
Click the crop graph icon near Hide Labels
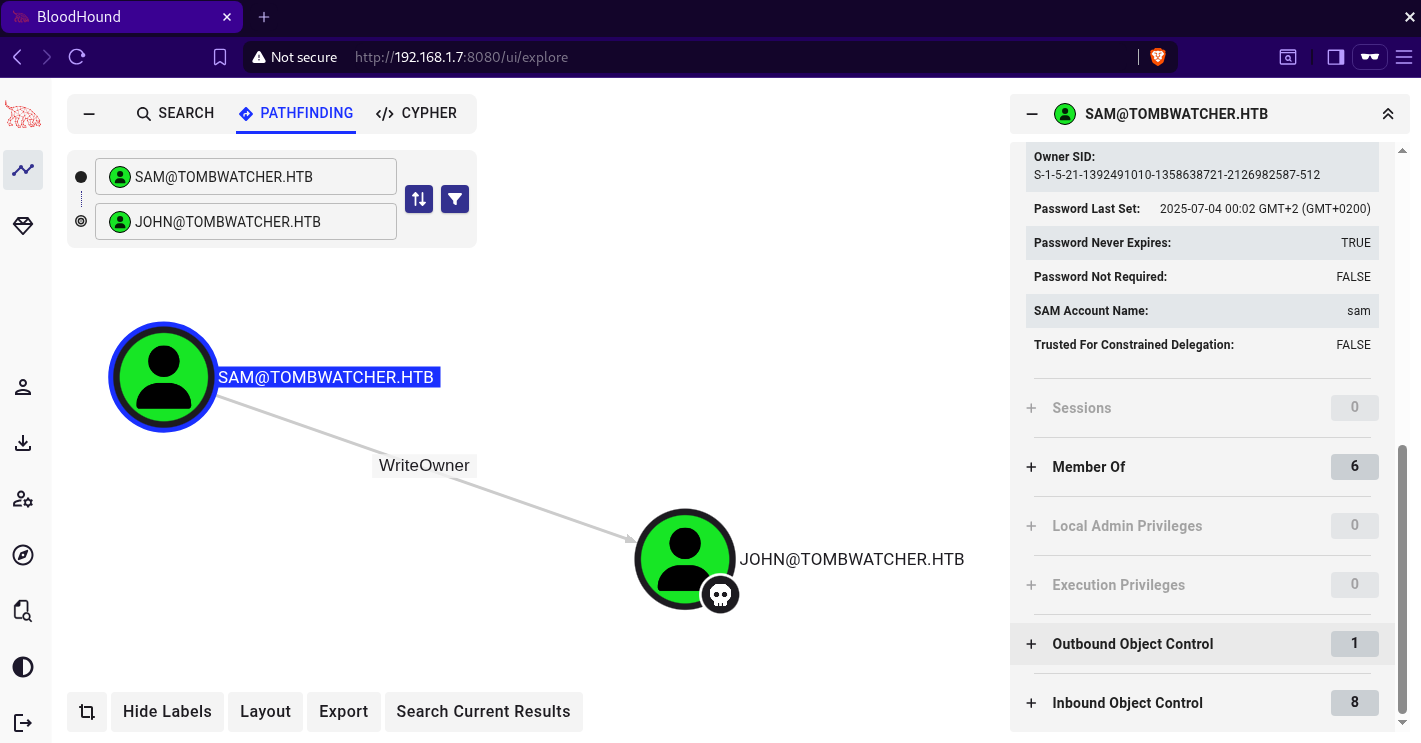[x=87, y=712]
